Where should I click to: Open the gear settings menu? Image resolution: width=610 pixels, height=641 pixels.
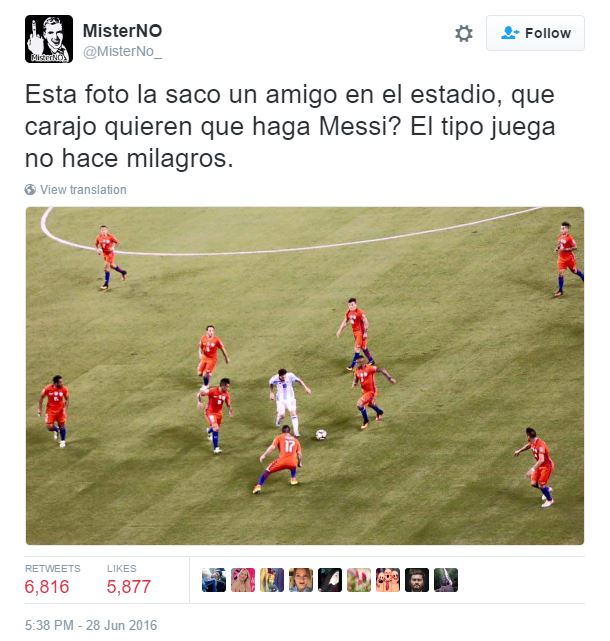464,33
